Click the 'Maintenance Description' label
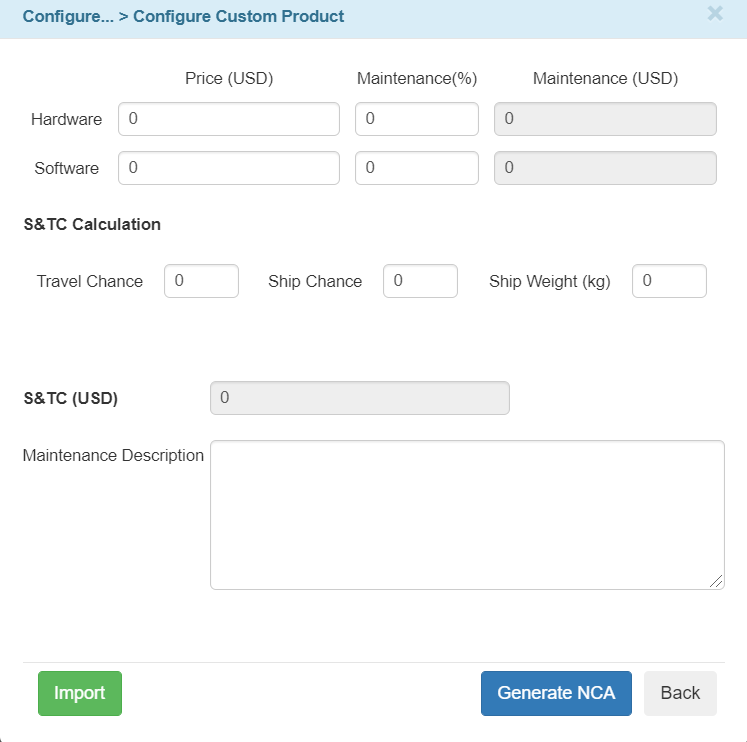The width and height of the screenshot is (747, 742). (x=113, y=456)
